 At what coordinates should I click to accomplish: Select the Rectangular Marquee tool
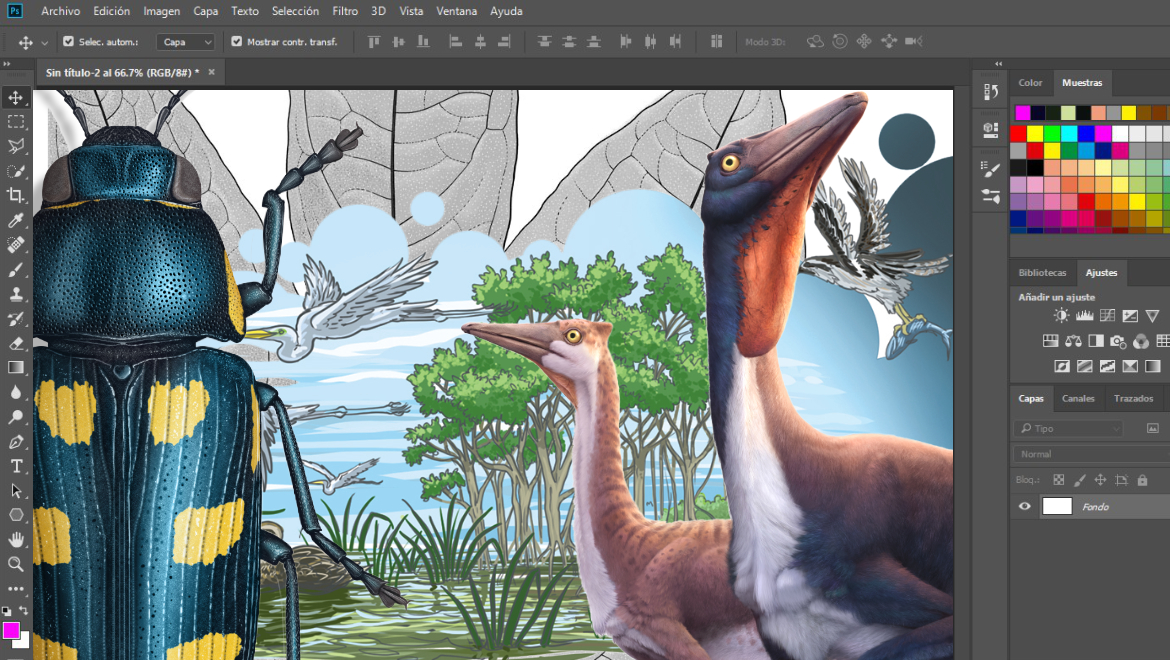point(16,122)
